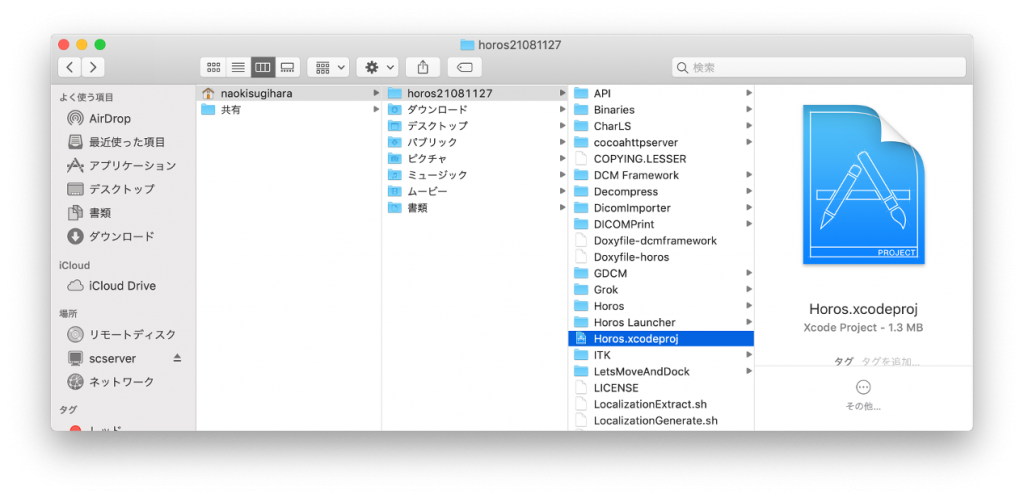Image resolution: width=1024 pixels, height=498 pixels.
Task: Click the Share toolbar button
Action: pos(423,67)
